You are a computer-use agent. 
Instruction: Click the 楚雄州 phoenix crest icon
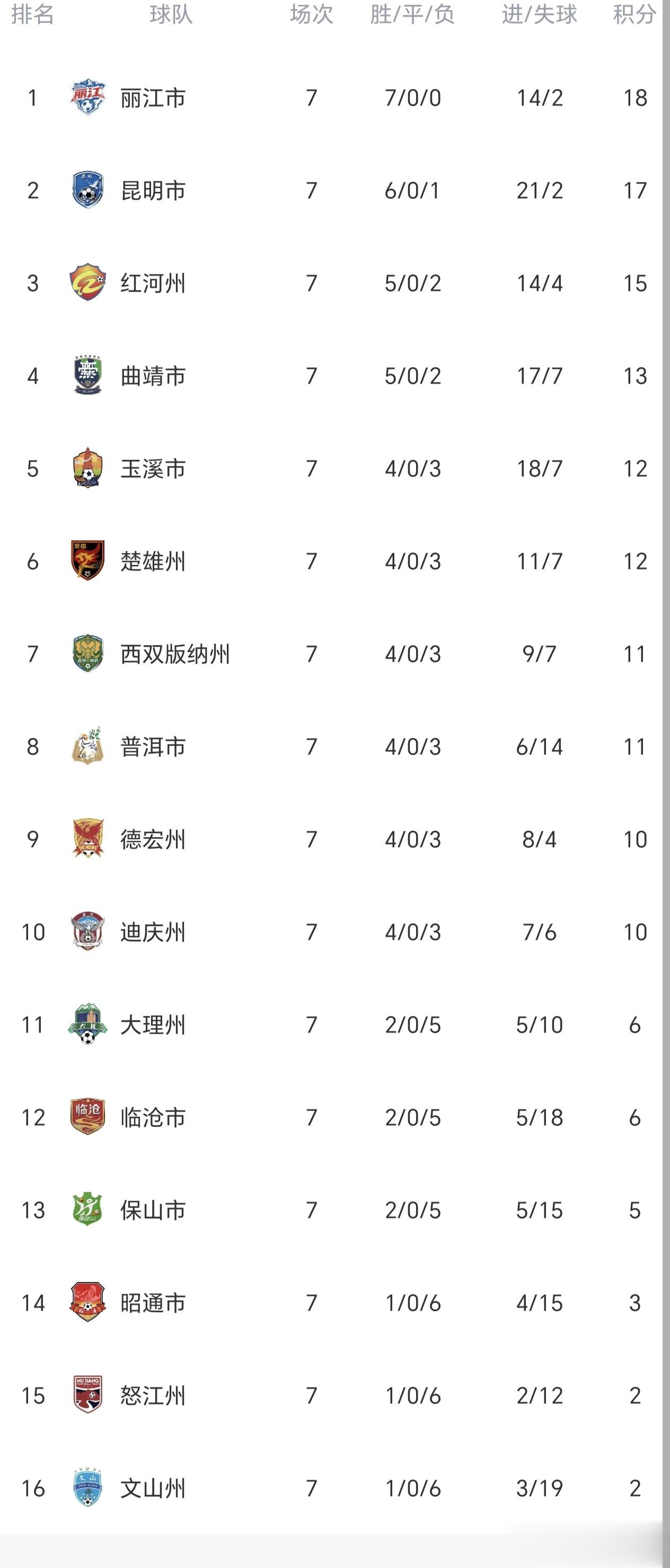pyautogui.click(x=87, y=560)
